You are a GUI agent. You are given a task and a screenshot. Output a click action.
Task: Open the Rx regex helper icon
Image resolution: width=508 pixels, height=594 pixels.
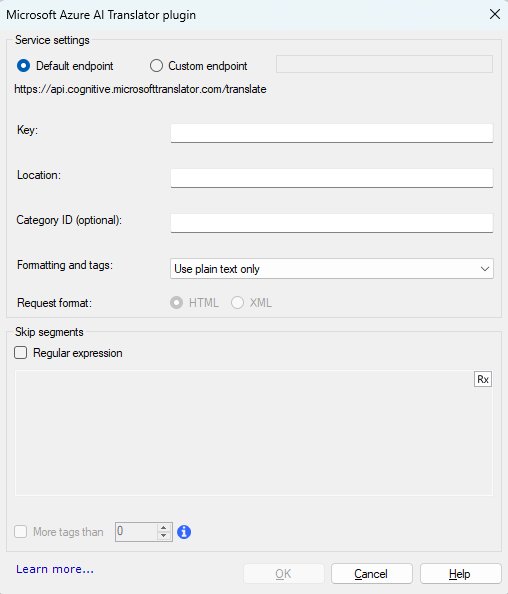coord(483,379)
